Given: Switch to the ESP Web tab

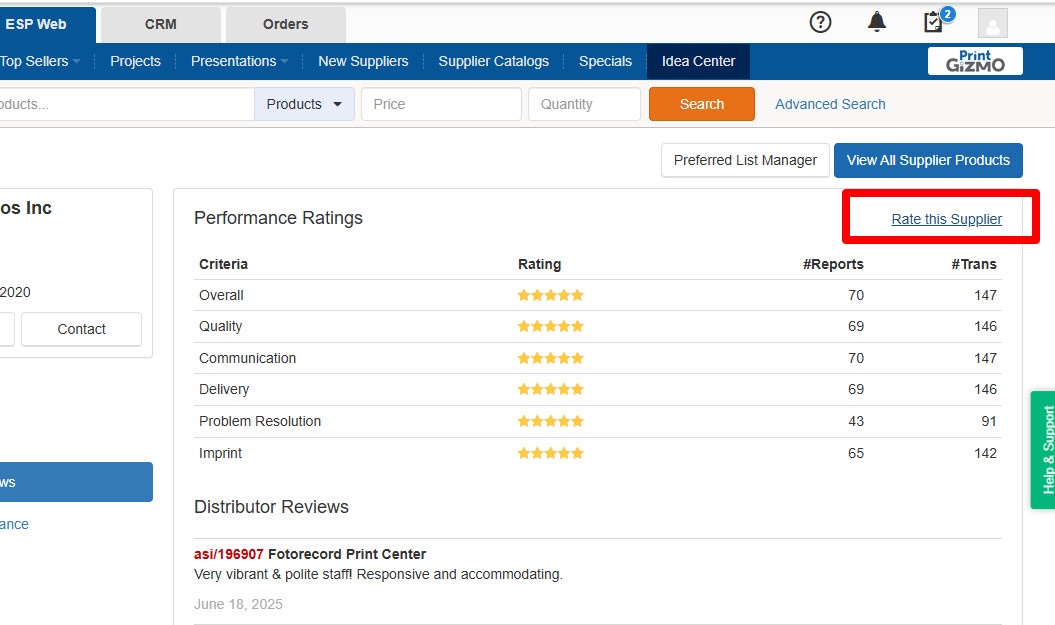Looking at the screenshot, I should [x=47, y=25].
